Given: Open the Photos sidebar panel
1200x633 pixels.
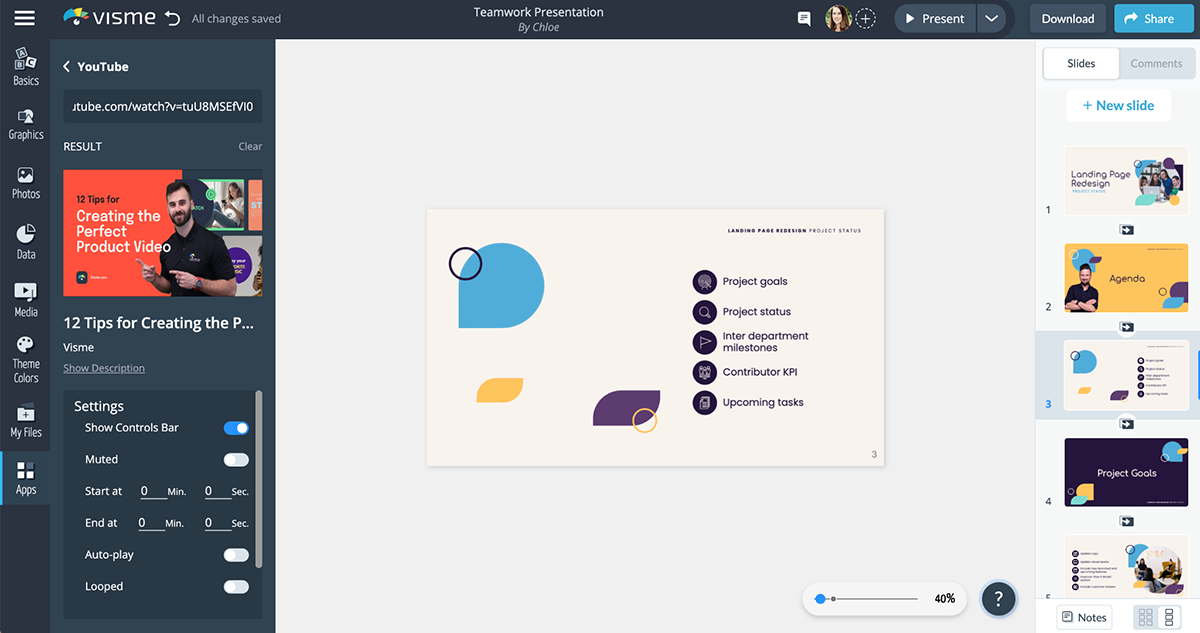Looking at the screenshot, I should tap(26, 183).
